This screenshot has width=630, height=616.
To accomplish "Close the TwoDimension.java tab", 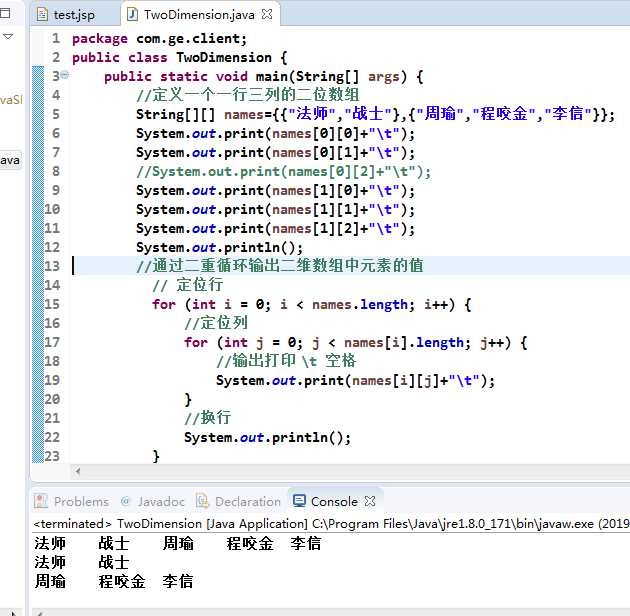I will (267, 14).
